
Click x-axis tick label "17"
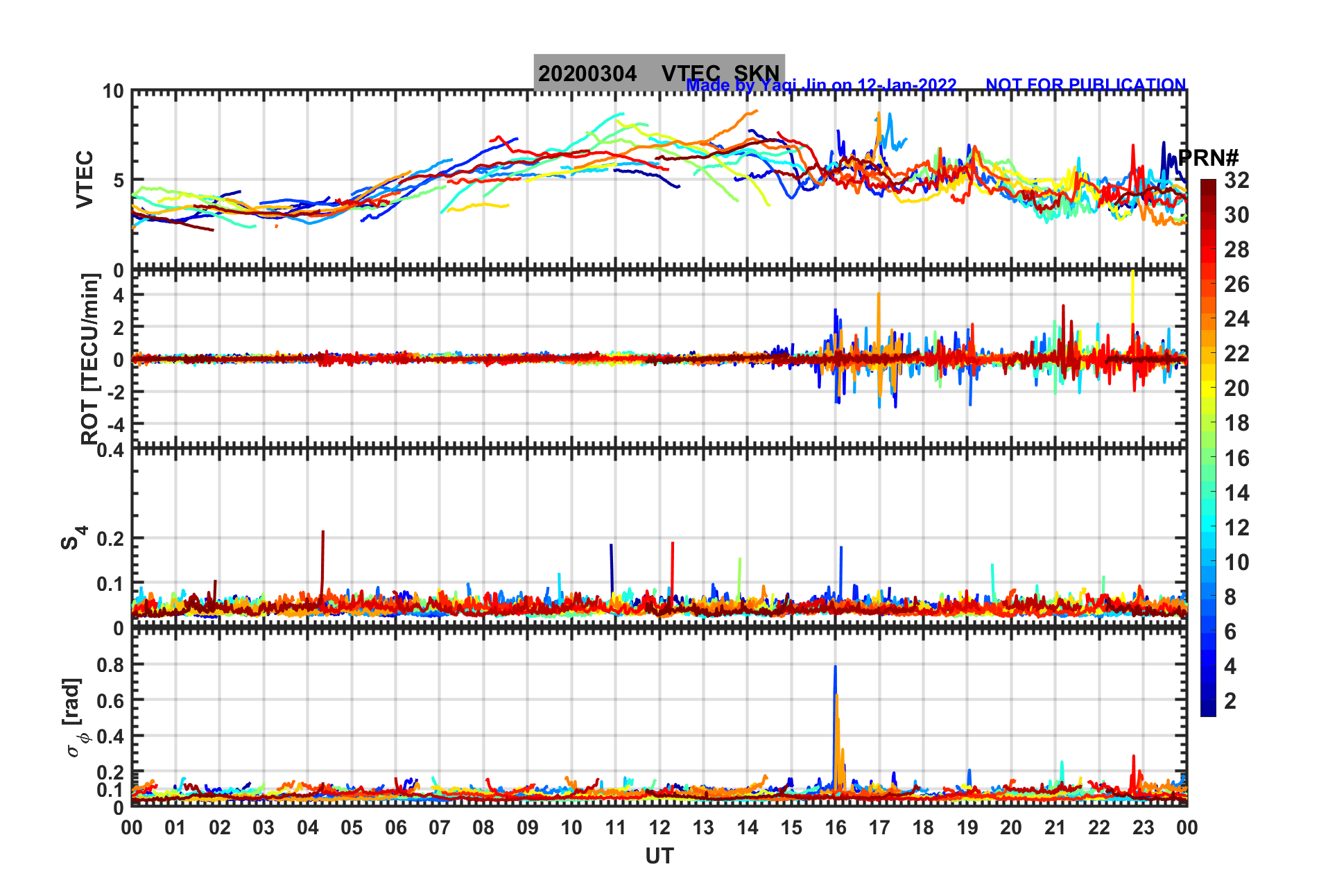(879, 827)
